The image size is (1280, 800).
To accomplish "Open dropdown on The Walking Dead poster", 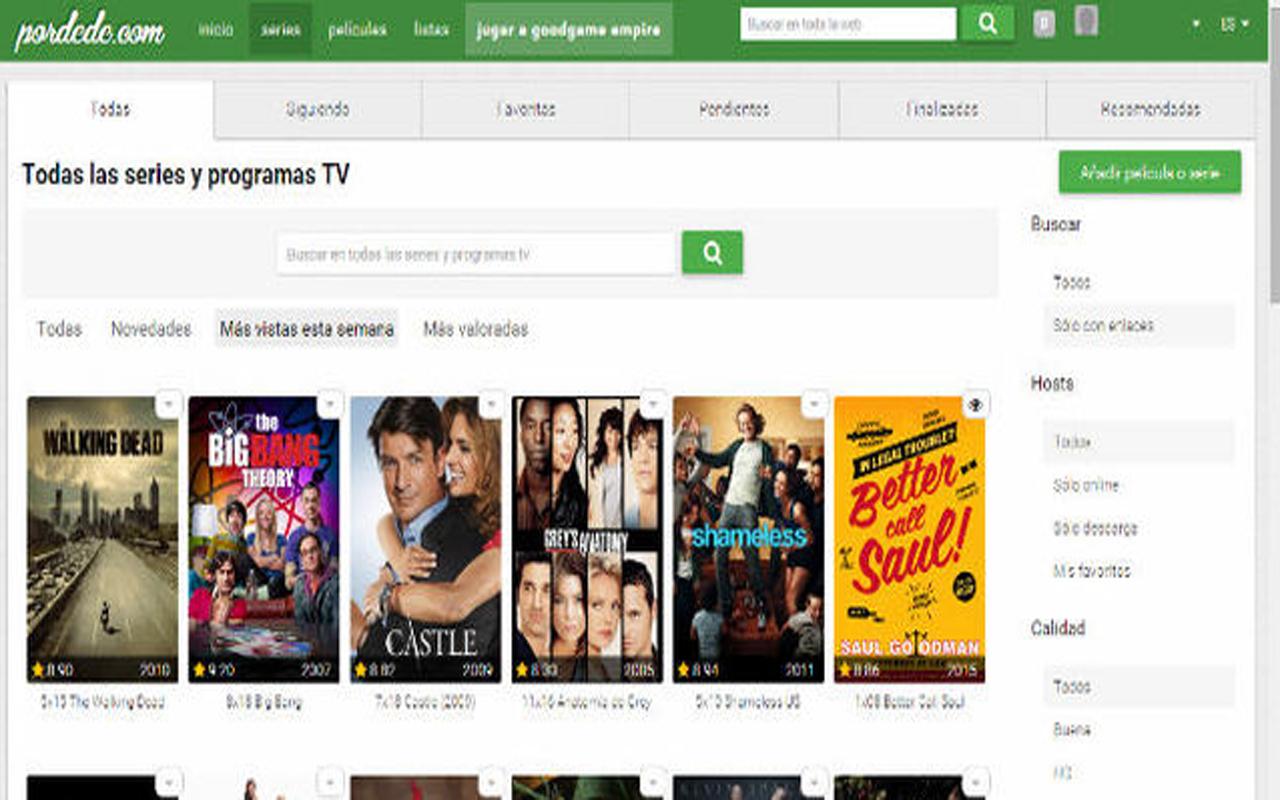I will (x=169, y=404).
